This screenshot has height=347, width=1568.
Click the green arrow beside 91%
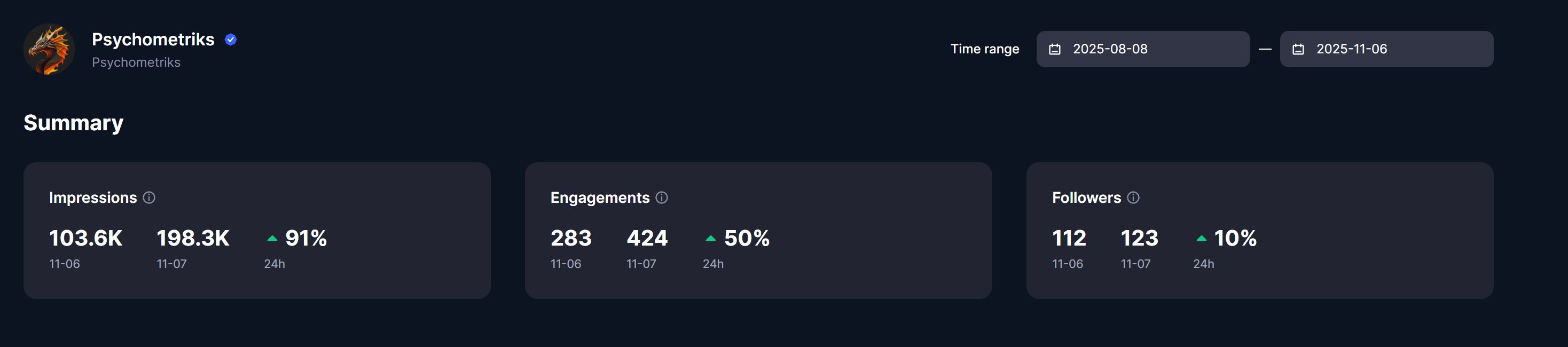pos(272,239)
